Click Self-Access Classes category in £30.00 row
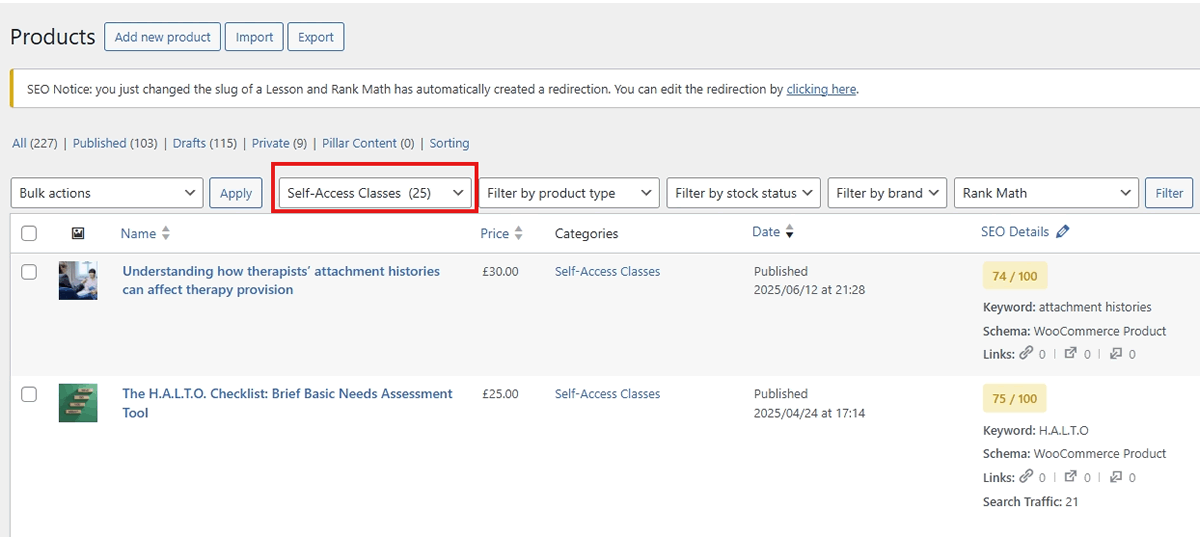The image size is (1200, 537). (607, 271)
